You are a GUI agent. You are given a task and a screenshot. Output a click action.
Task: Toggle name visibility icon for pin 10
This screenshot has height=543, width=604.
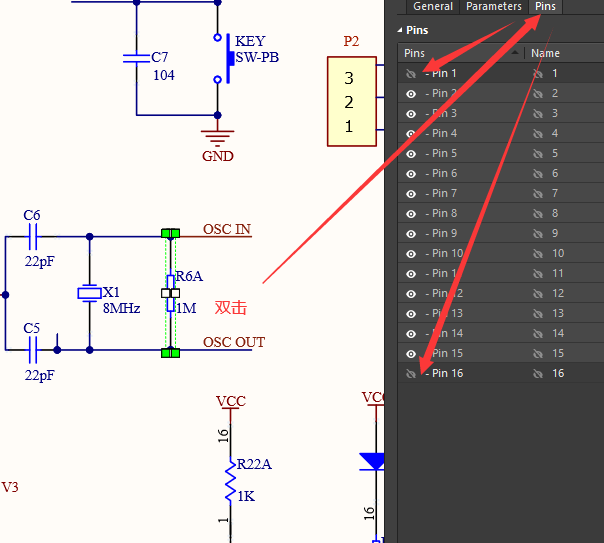coord(538,254)
